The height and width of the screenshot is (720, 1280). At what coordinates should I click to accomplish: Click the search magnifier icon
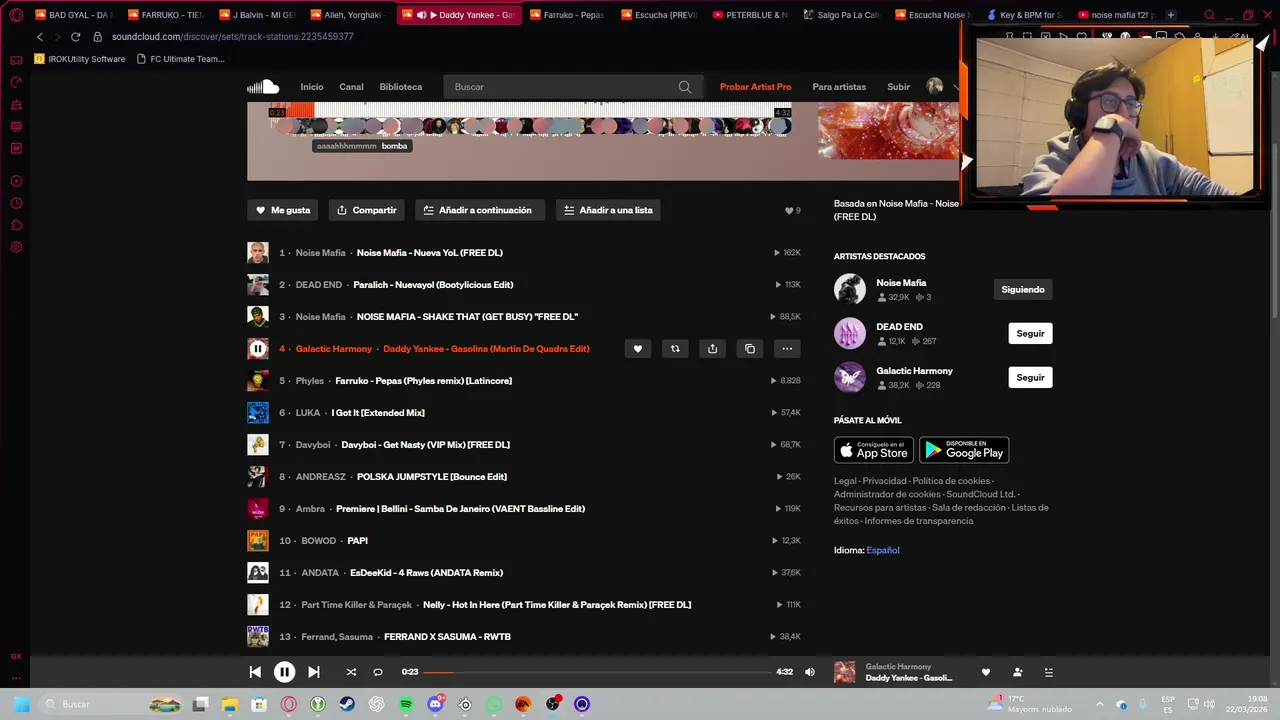click(x=685, y=87)
